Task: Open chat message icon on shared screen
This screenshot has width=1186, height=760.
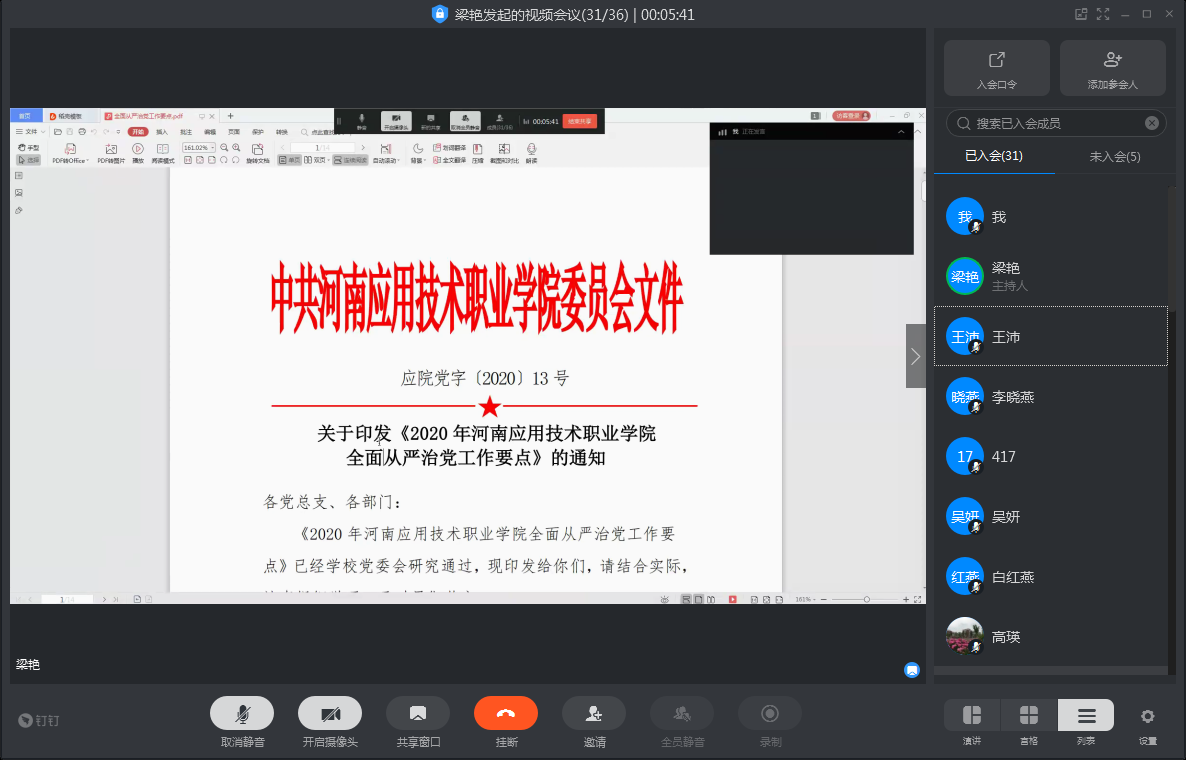Action: click(x=911, y=670)
